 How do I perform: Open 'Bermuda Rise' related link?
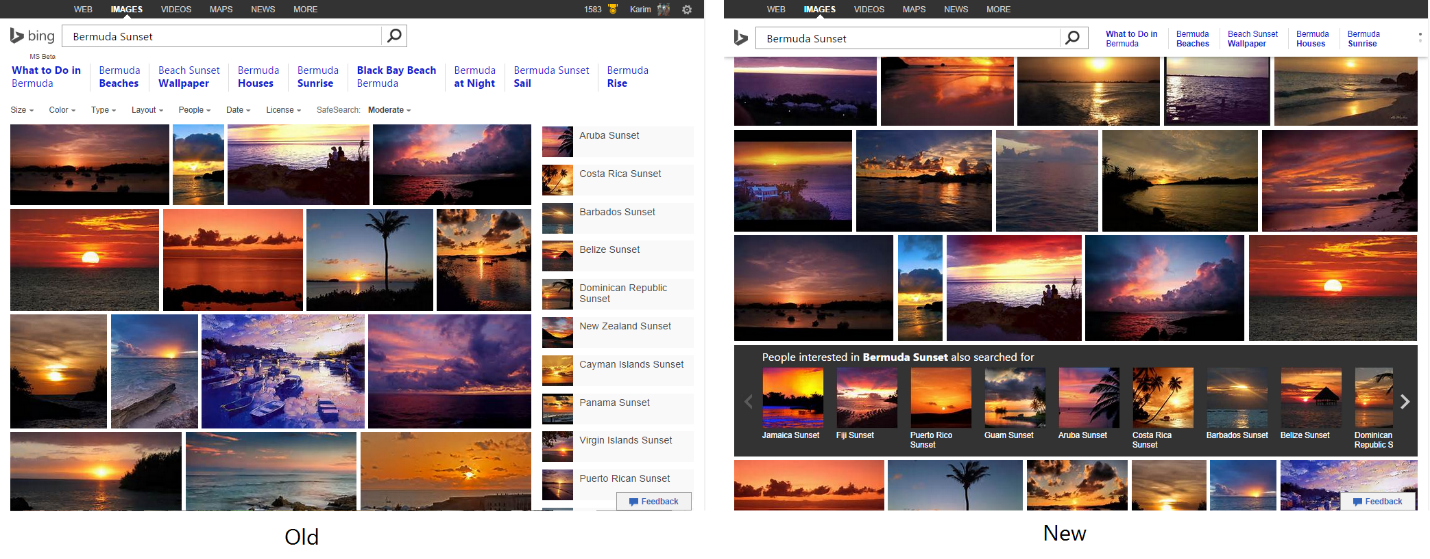coord(627,77)
